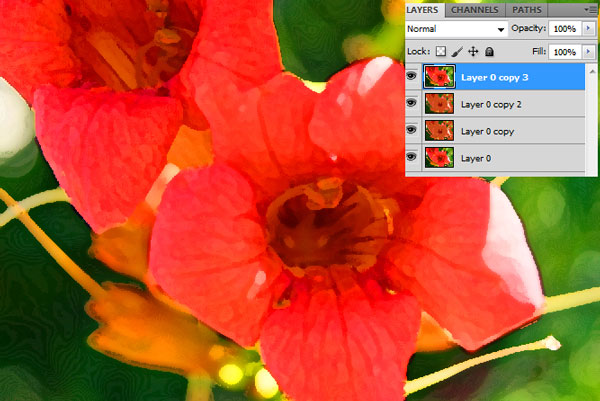Select the "Layer 0" layer name
The width and height of the screenshot is (600, 401).
(x=476, y=158)
